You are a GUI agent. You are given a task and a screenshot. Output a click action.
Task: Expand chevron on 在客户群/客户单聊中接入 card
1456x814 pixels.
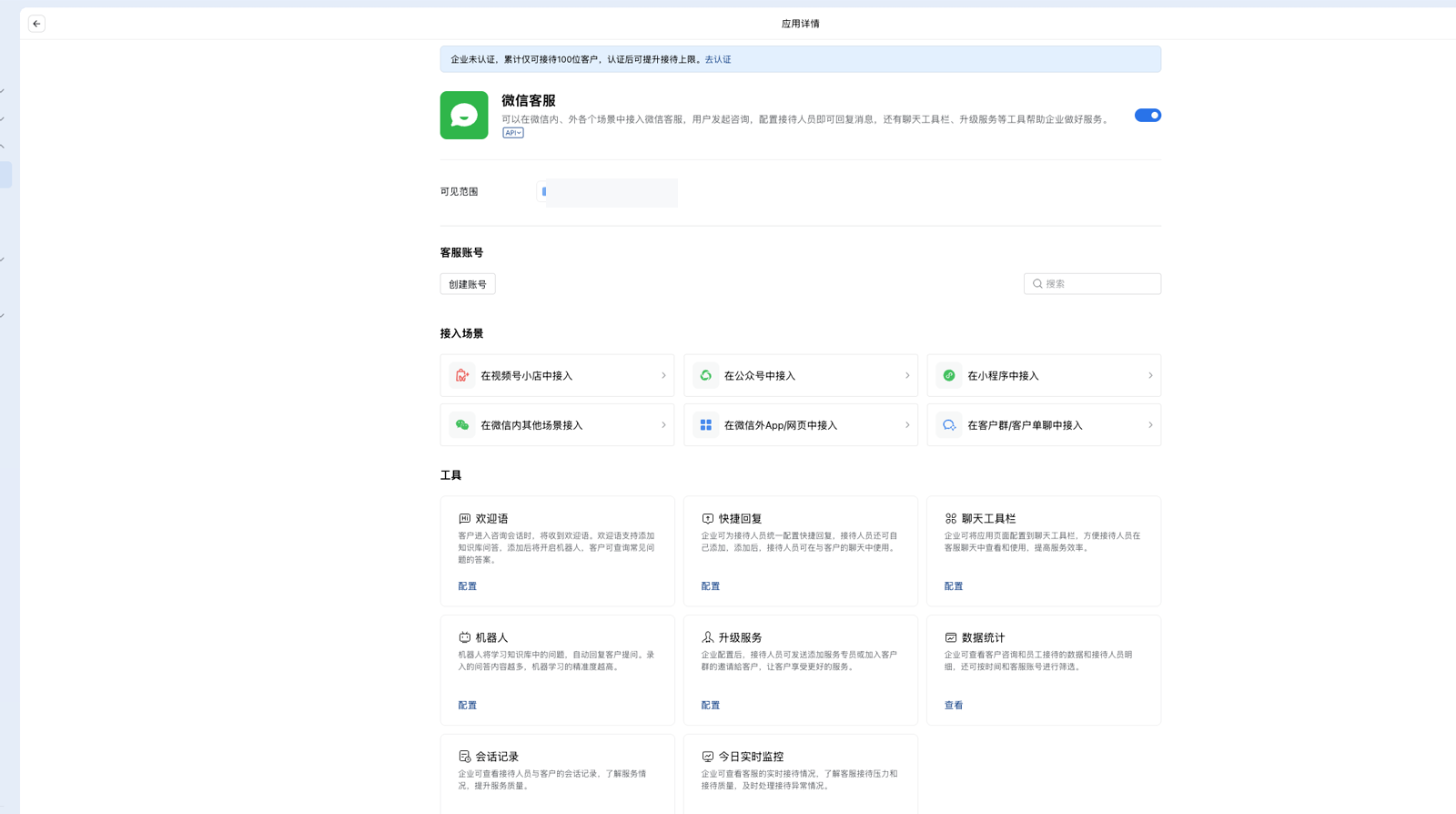click(1150, 425)
